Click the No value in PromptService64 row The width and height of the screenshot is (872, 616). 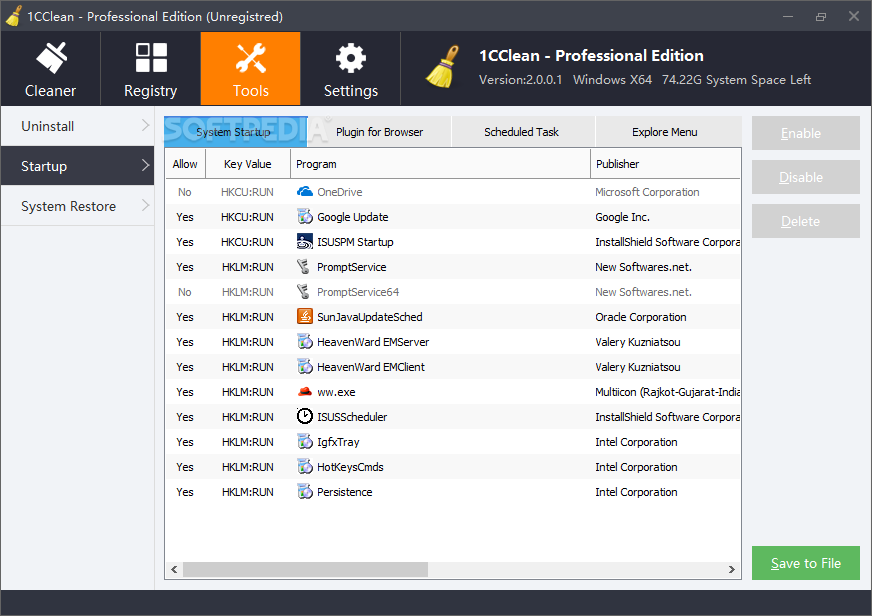[185, 292]
